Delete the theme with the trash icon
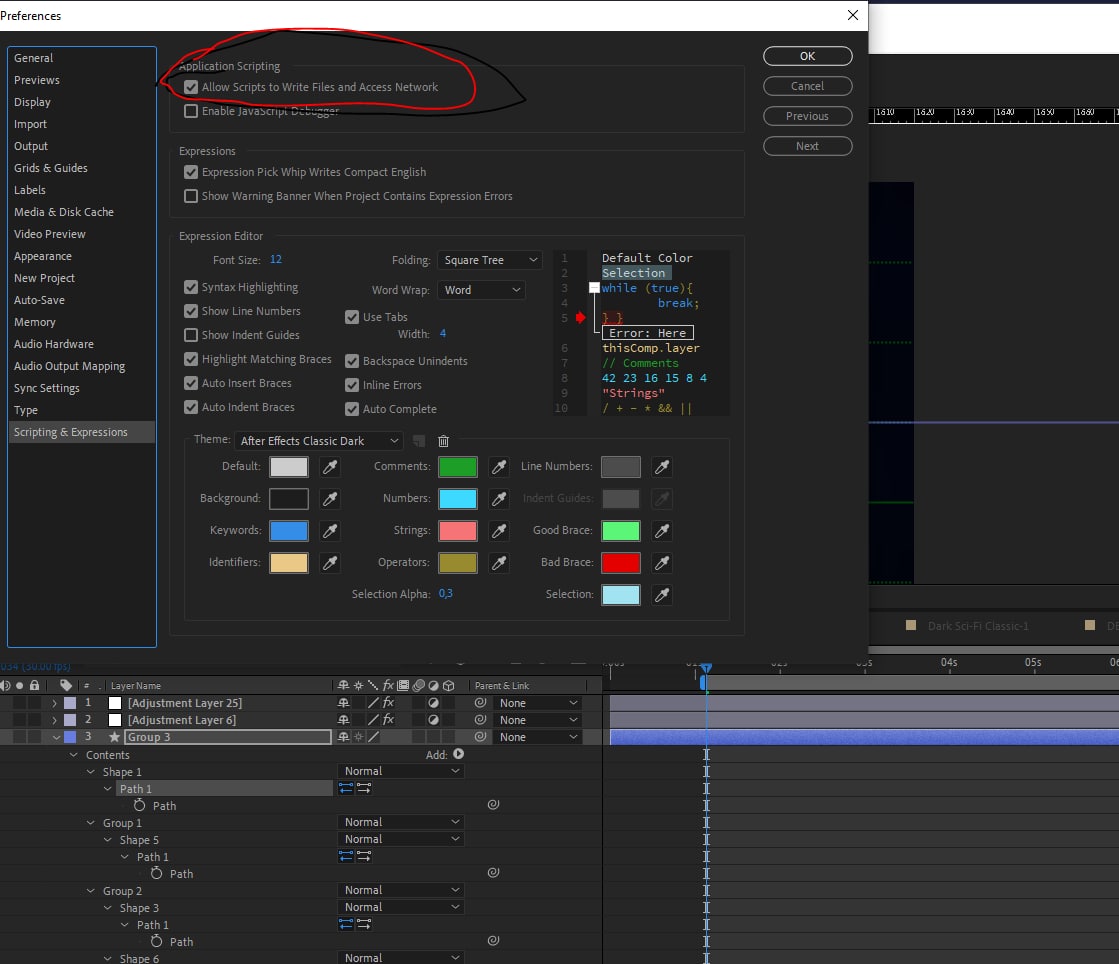 tap(443, 441)
